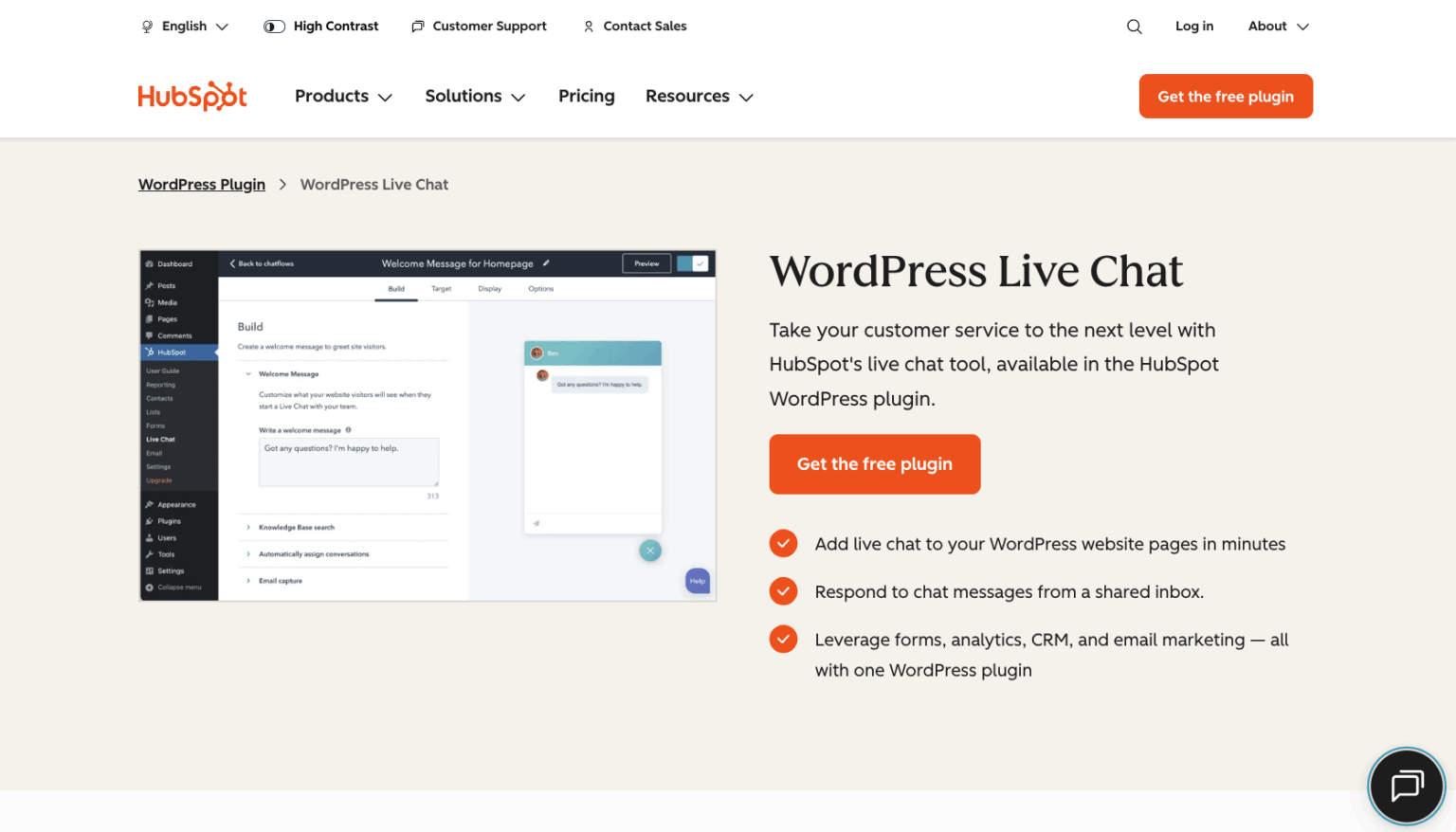Image resolution: width=1456 pixels, height=832 pixels.
Task: Click the chat widget bubble icon
Action: 1406,787
